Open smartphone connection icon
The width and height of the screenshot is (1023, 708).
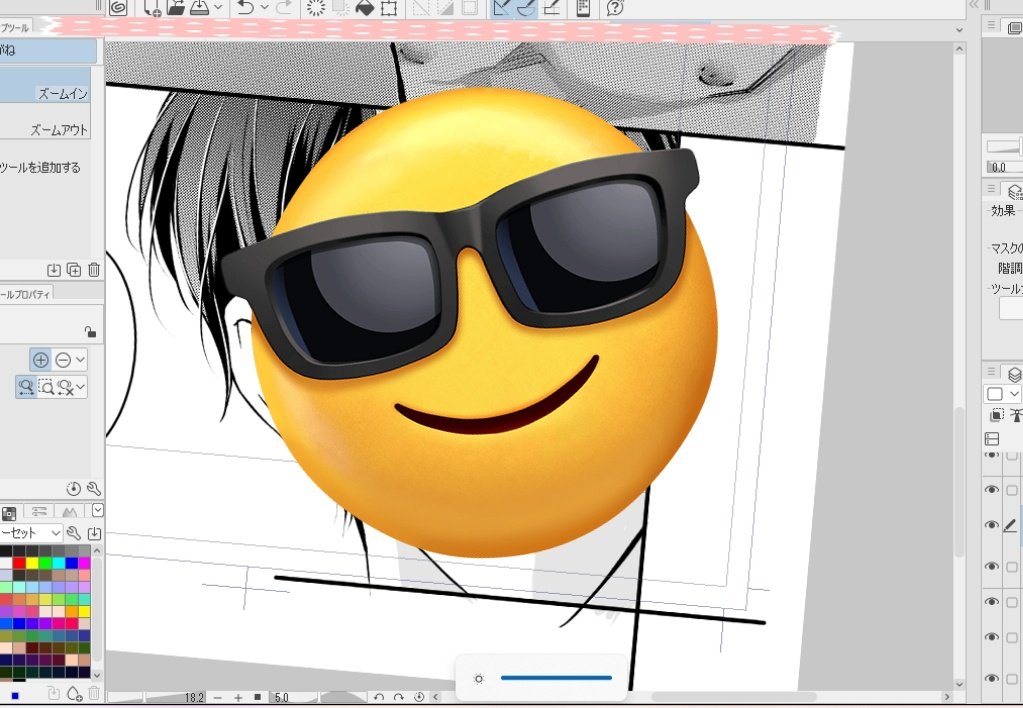point(583,7)
